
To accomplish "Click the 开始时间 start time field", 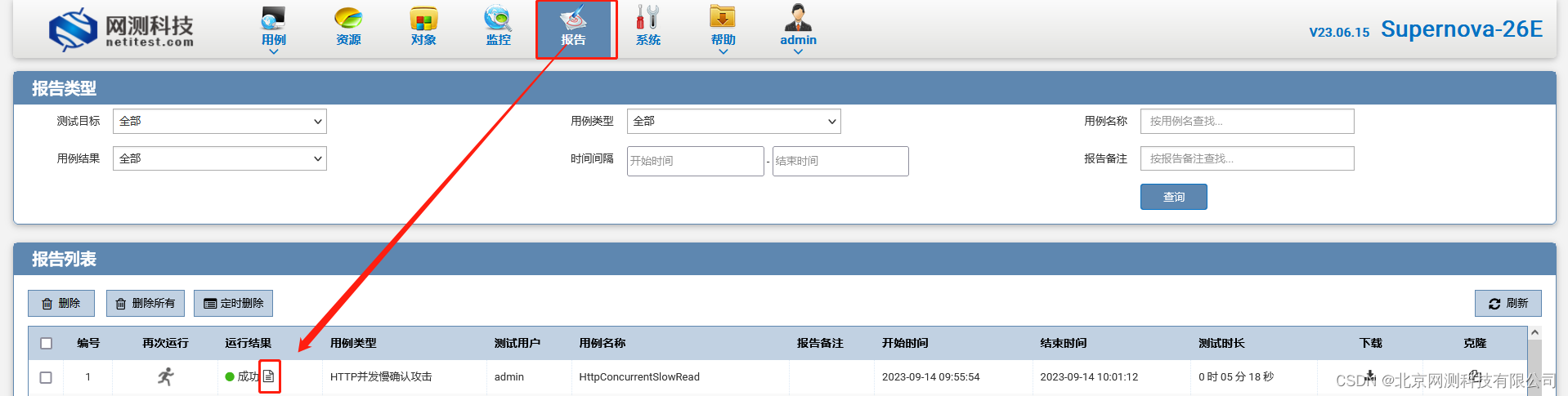I will click(x=696, y=161).
